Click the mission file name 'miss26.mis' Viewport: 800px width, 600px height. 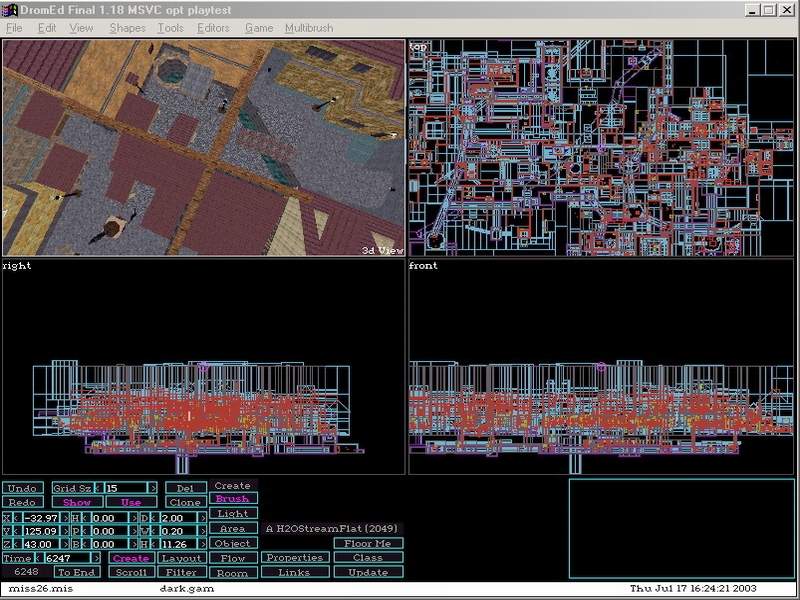[x=41, y=589]
